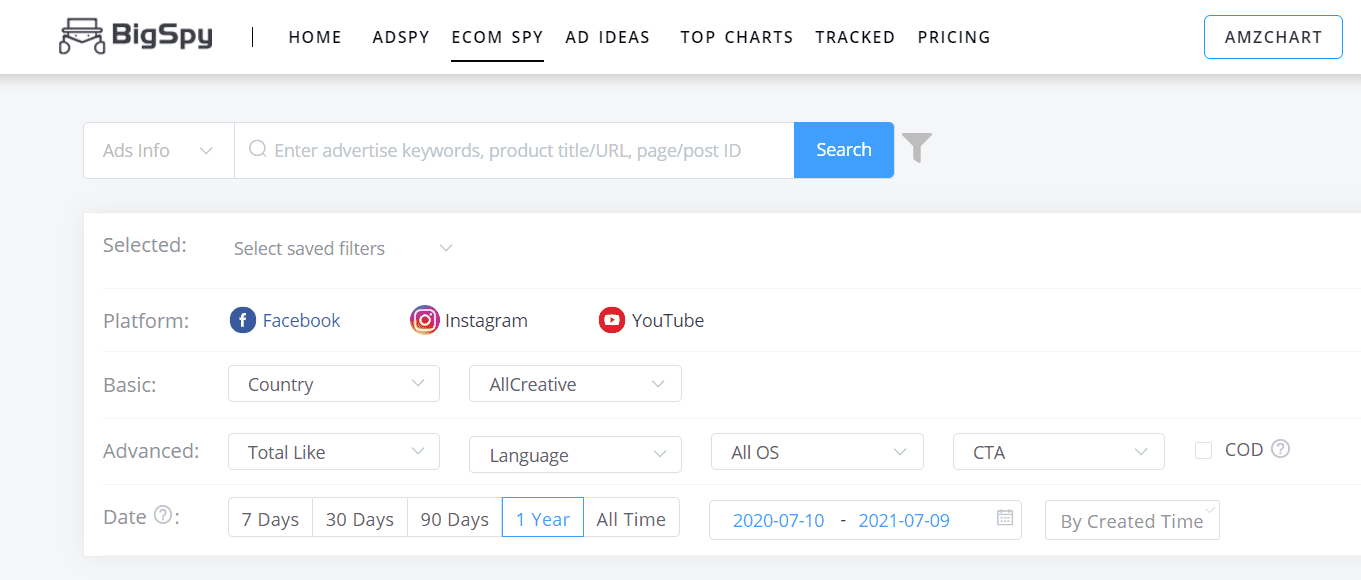
Task: Click the blue Search button
Action: click(x=844, y=150)
